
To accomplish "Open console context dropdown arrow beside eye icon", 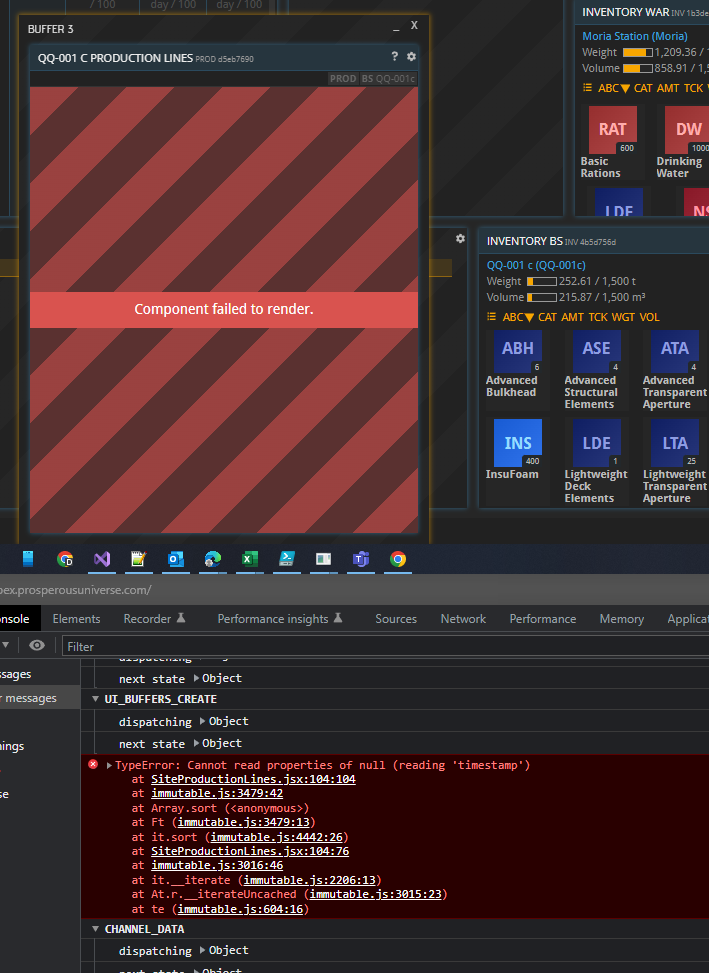I will (6, 645).
